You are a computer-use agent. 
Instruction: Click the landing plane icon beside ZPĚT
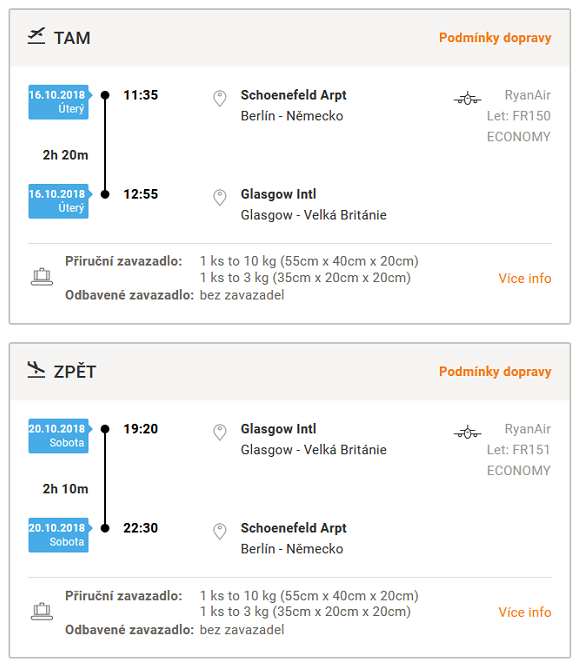(x=36, y=370)
